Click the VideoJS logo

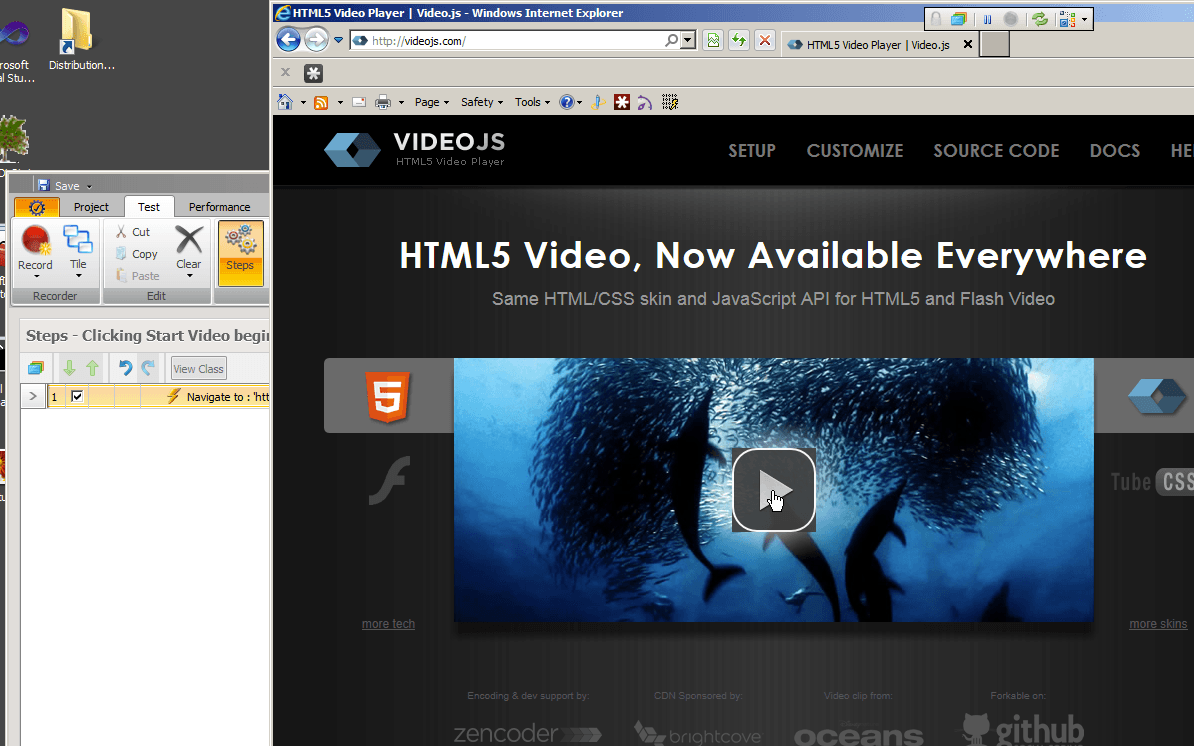pyautogui.click(x=414, y=149)
